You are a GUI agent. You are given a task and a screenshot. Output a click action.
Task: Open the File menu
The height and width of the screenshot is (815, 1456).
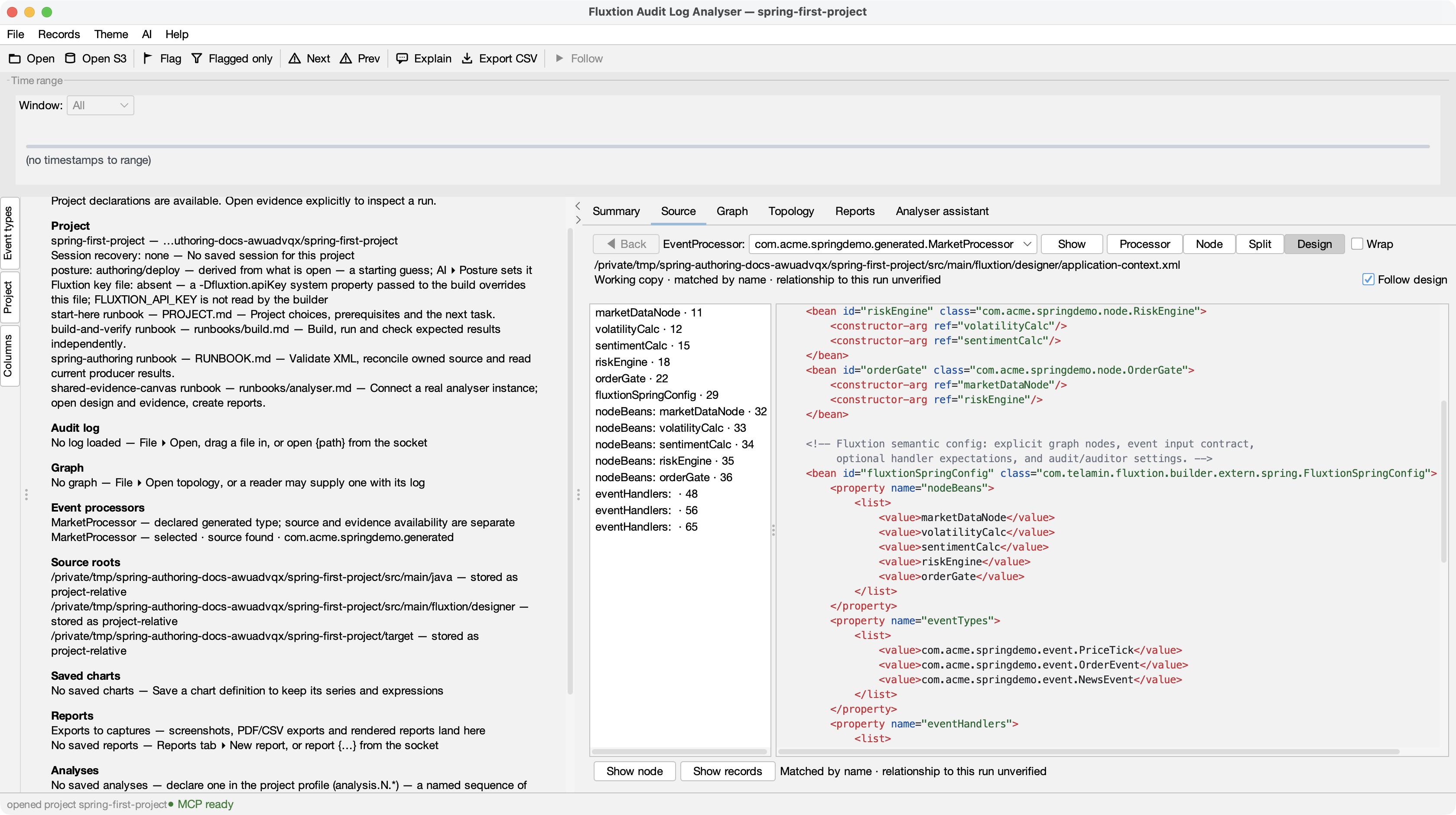(15, 34)
